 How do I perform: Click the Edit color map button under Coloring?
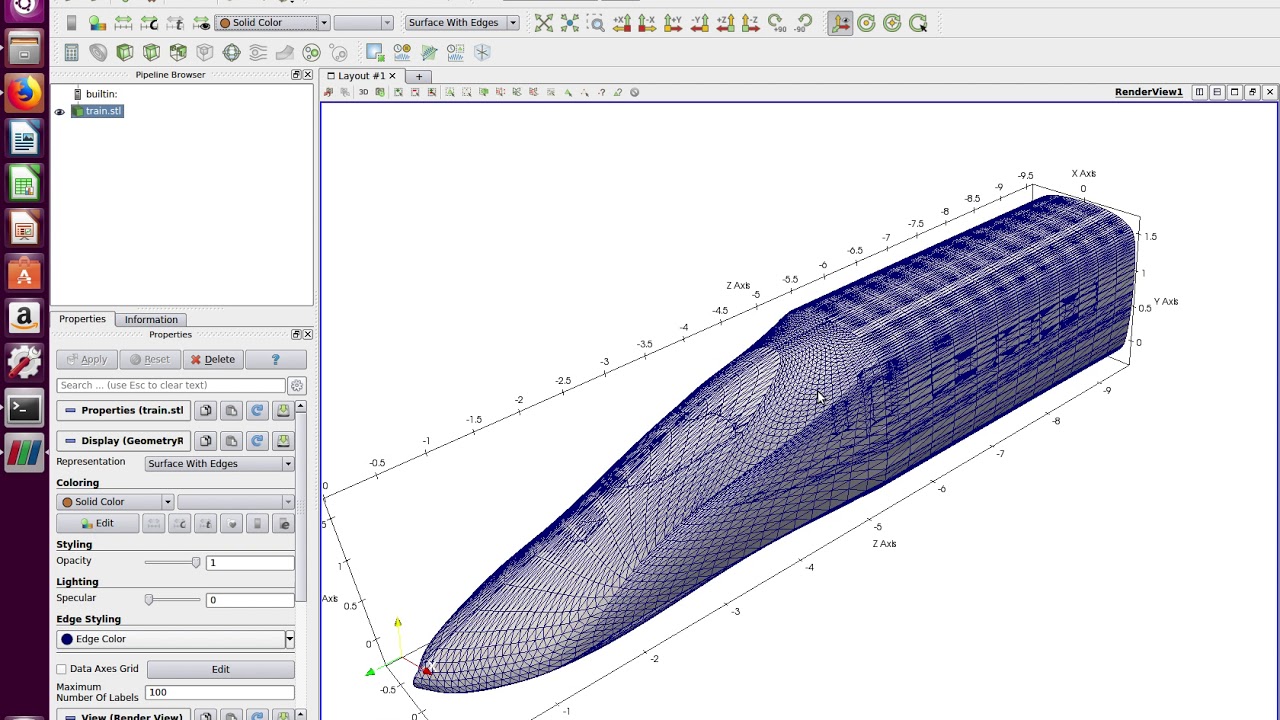97,524
